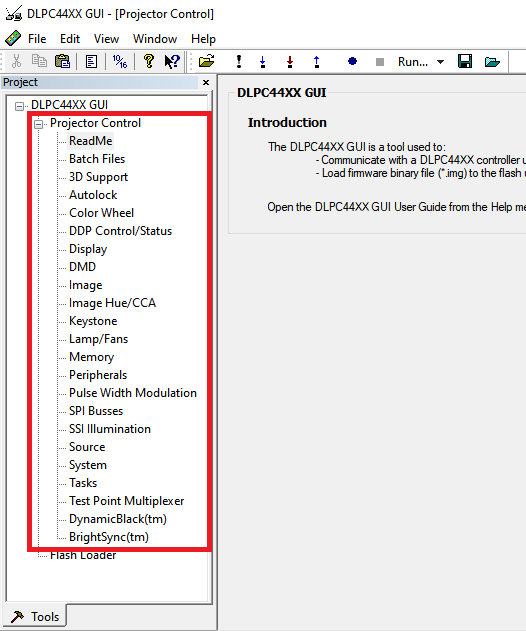Switch to the Tools tab
The height and width of the screenshot is (631, 526).
(35, 617)
